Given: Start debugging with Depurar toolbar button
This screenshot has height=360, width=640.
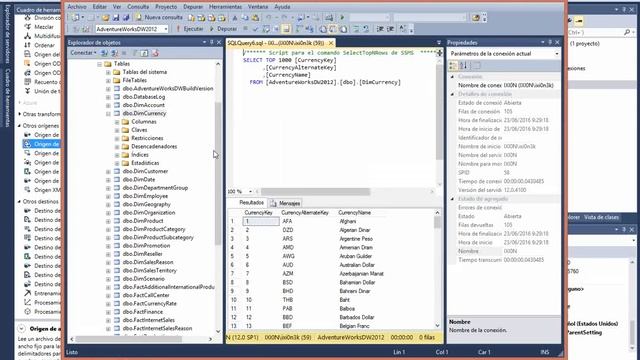Looking at the screenshot, I should tap(223, 29).
